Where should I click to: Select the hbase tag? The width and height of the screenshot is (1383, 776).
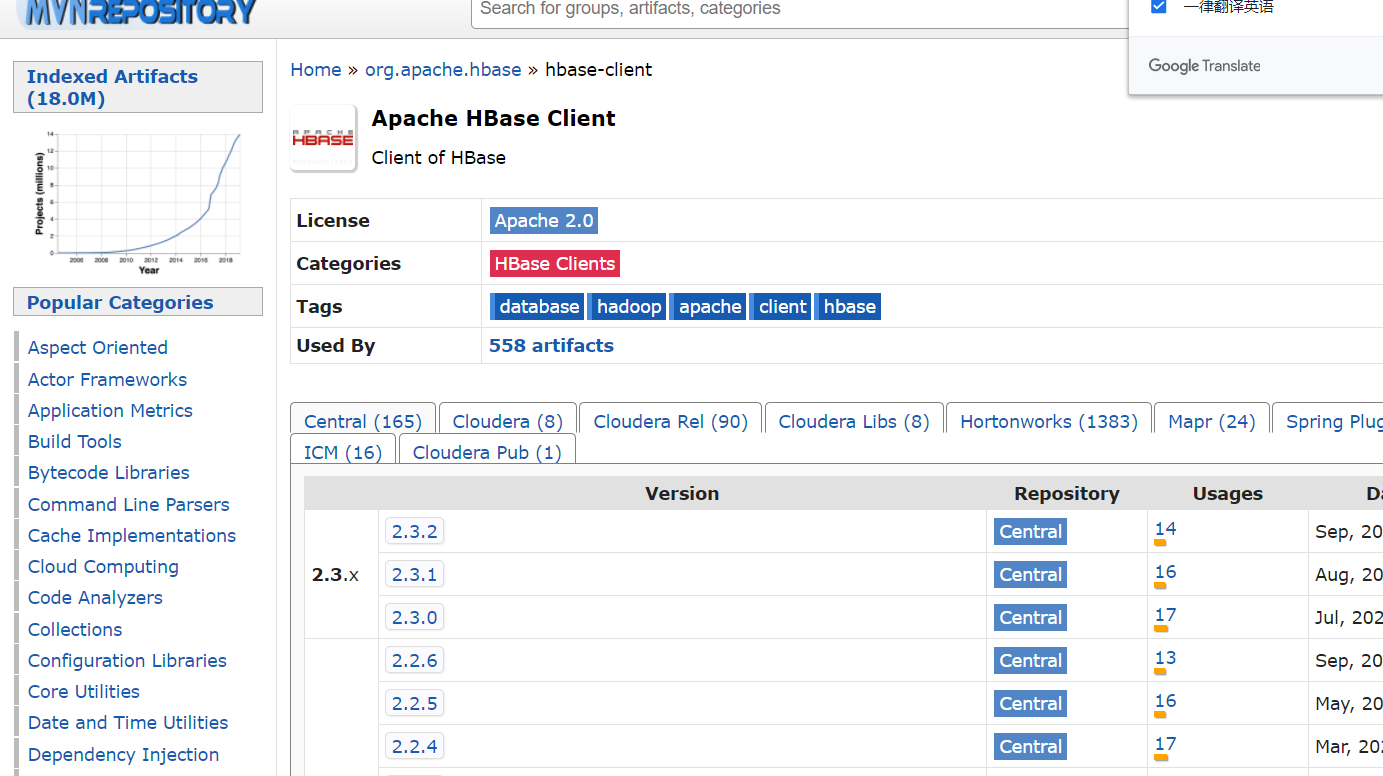(848, 307)
